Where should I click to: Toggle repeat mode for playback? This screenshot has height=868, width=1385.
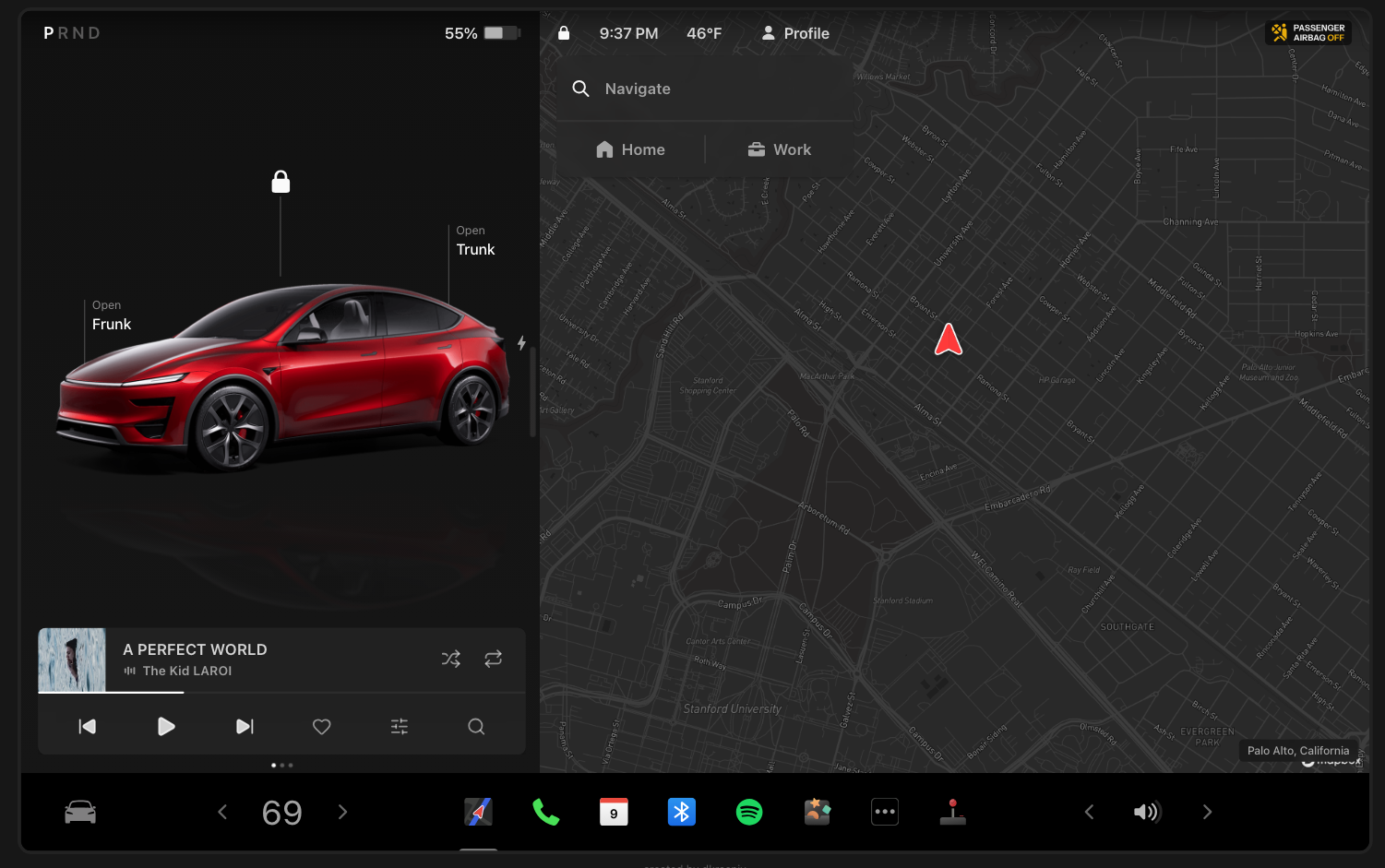click(493, 659)
